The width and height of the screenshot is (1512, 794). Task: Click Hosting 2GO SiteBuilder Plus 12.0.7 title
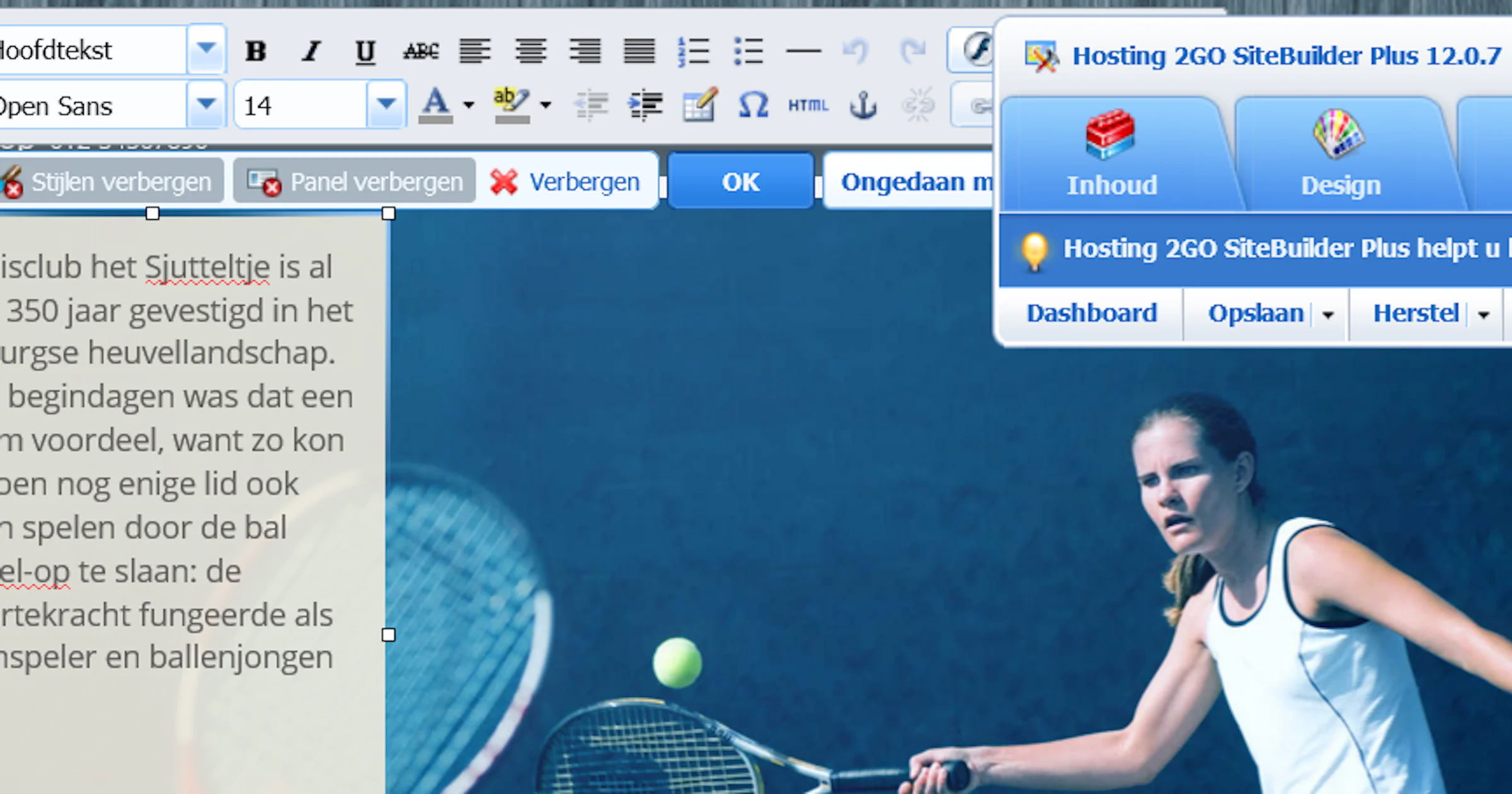(1286, 56)
